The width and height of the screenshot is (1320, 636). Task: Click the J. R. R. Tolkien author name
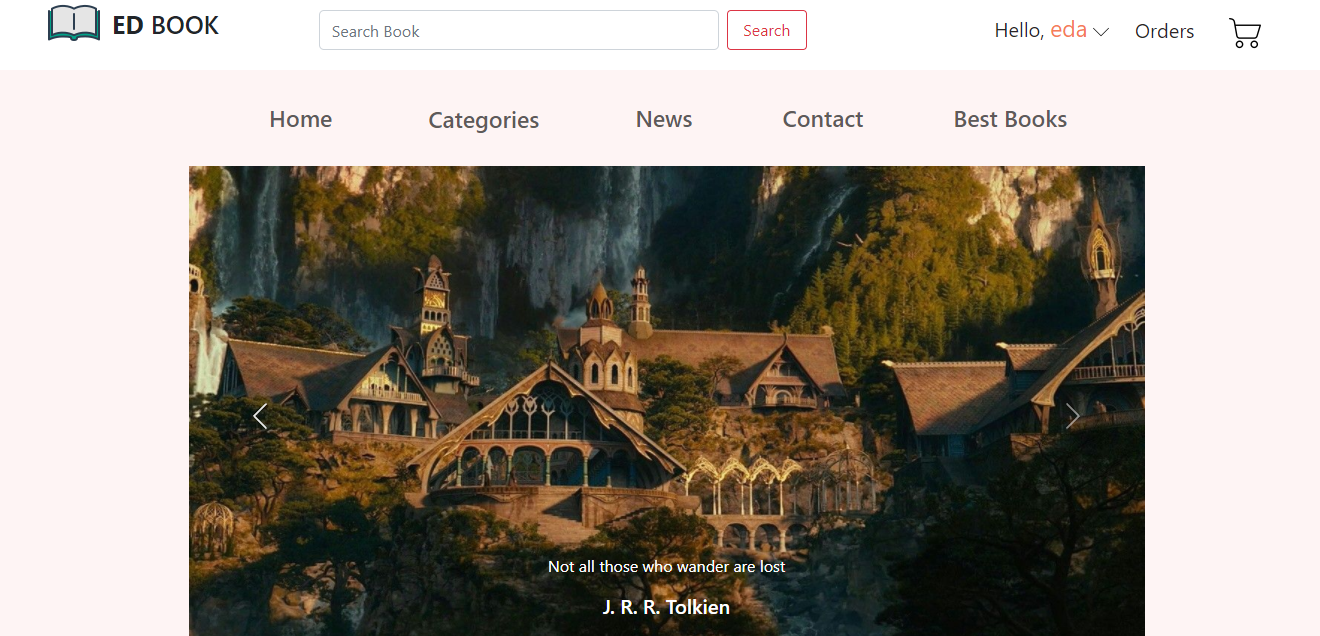666,607
